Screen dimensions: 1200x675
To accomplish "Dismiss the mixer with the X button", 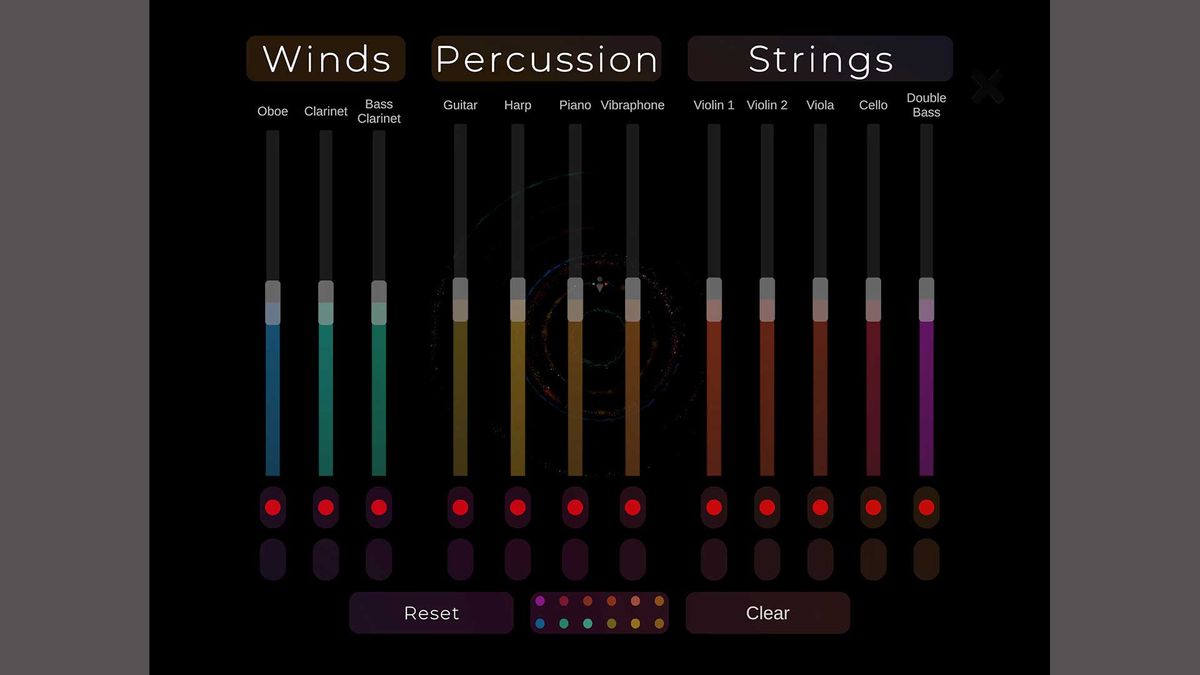I will [x=986, y=87].
